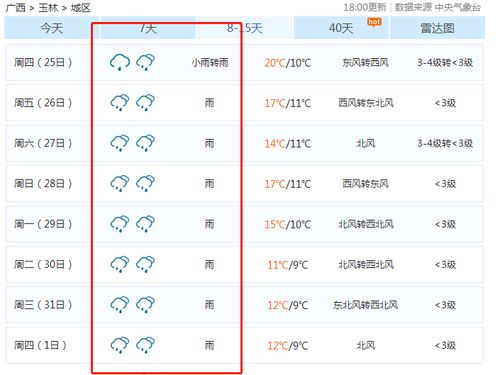Image resolution: width=500 pixels, height=375 pixels.
Task: Click 3-4级转<3级 for 周四 25日
Action: (445, 62)
